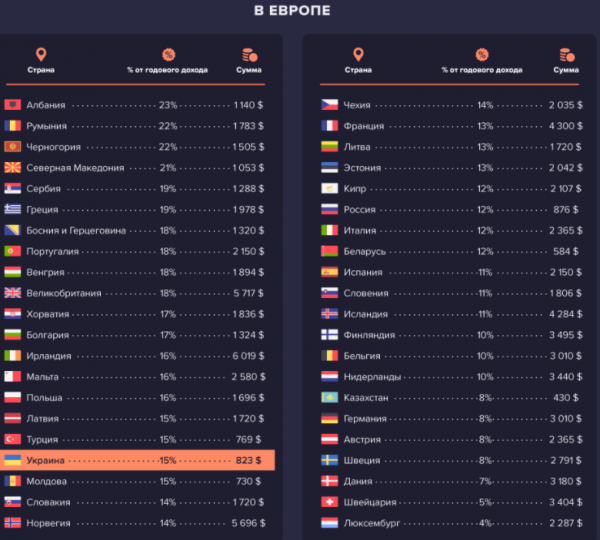
Task: Click the Kazakhstan flag next to Казахстан
Action: [328, 397]
